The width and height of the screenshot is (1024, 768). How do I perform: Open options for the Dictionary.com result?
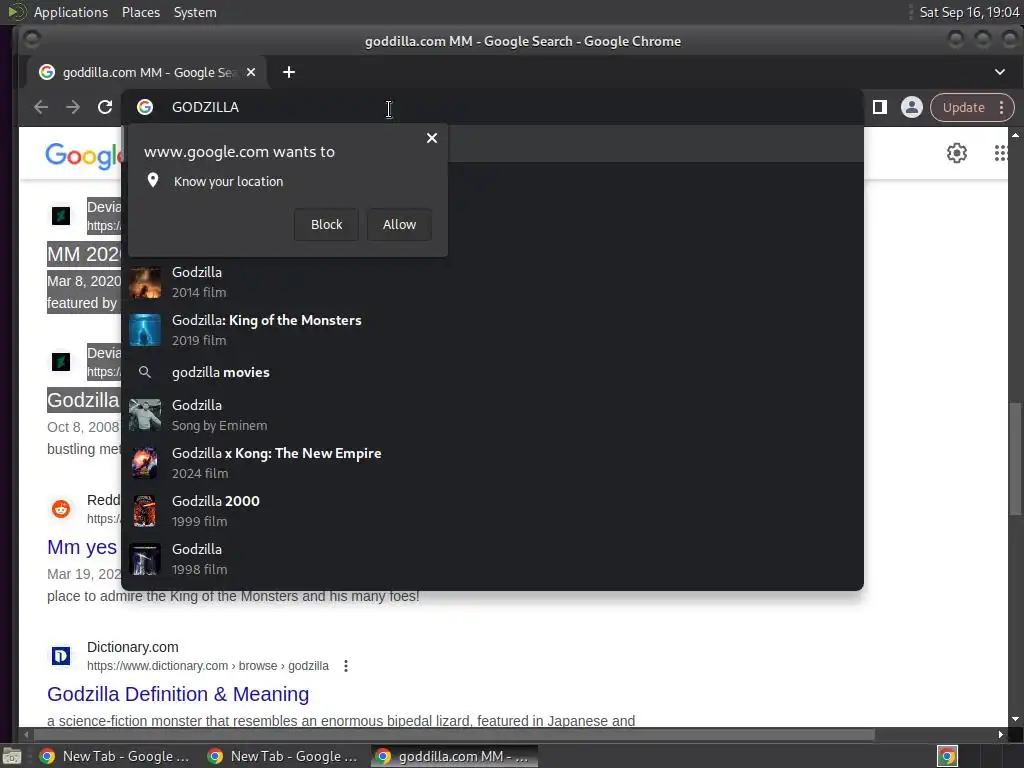click(x=345, y=666)
